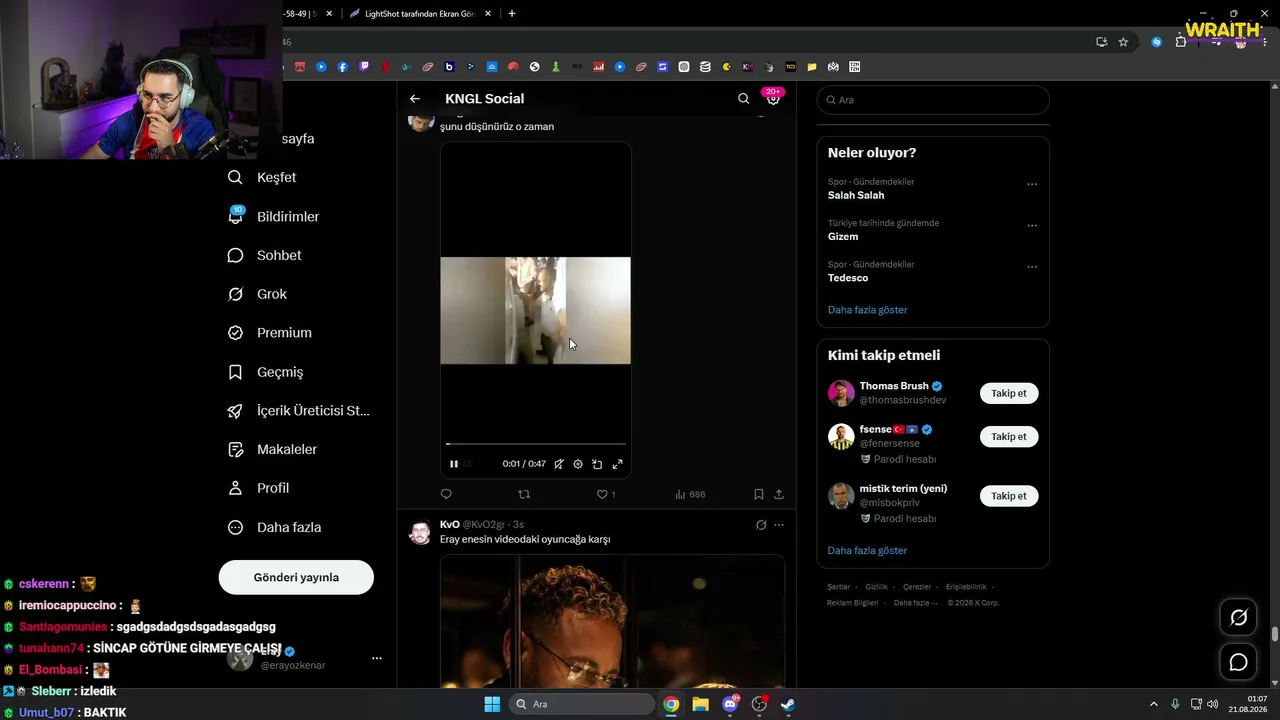Viewport: 1280px width, 720px height.
Task: Open the Thomas Brush profile avatar
Action: pyautogui.click(x=841, y=393)
